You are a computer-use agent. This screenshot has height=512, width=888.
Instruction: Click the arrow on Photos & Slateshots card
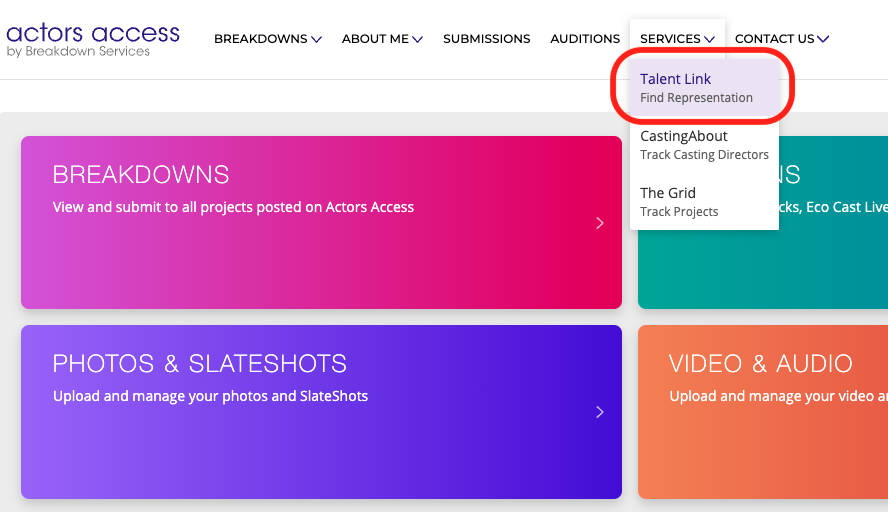[x=600, y=412]
